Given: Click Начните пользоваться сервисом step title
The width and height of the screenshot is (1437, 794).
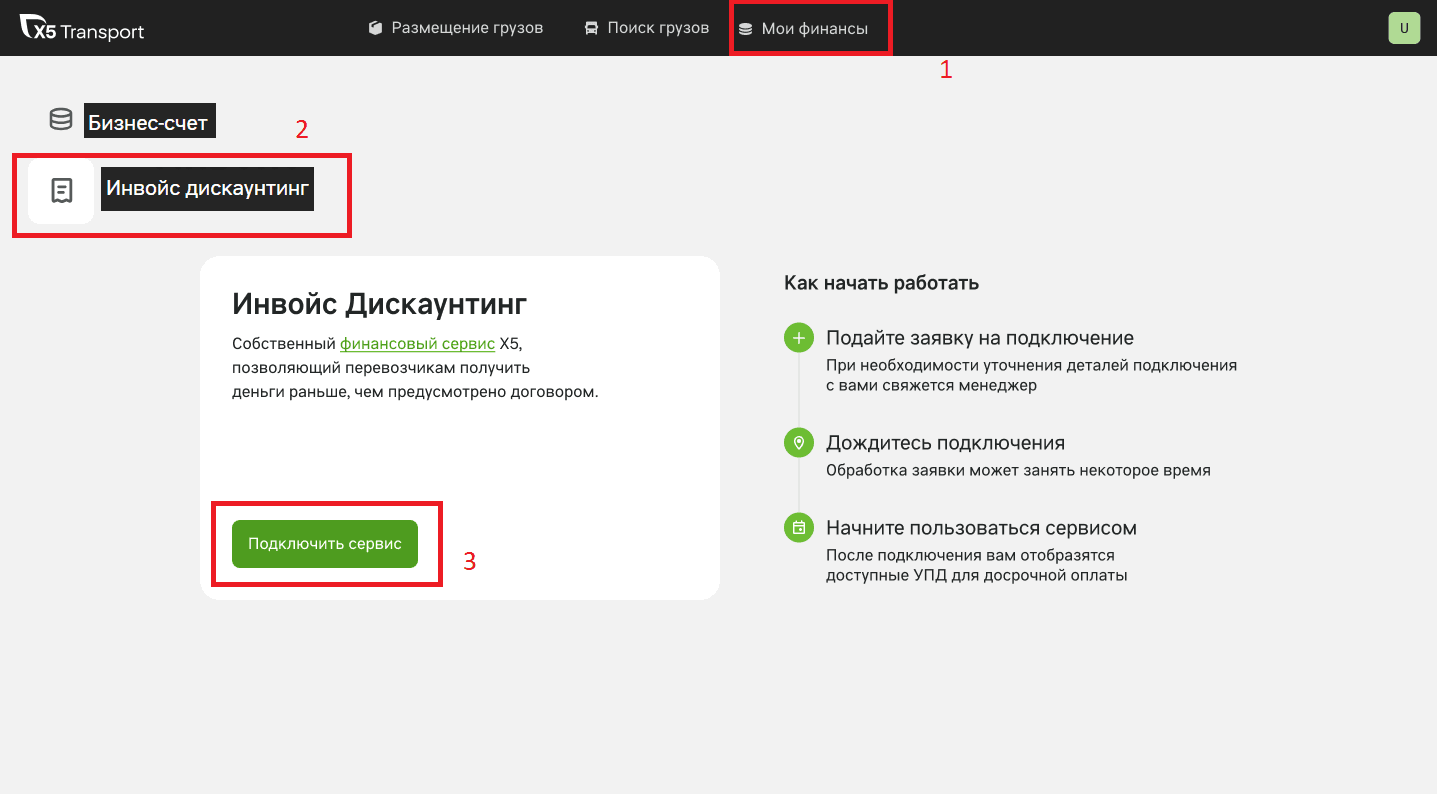Looking at the screenshot, I should pos(981,527).
